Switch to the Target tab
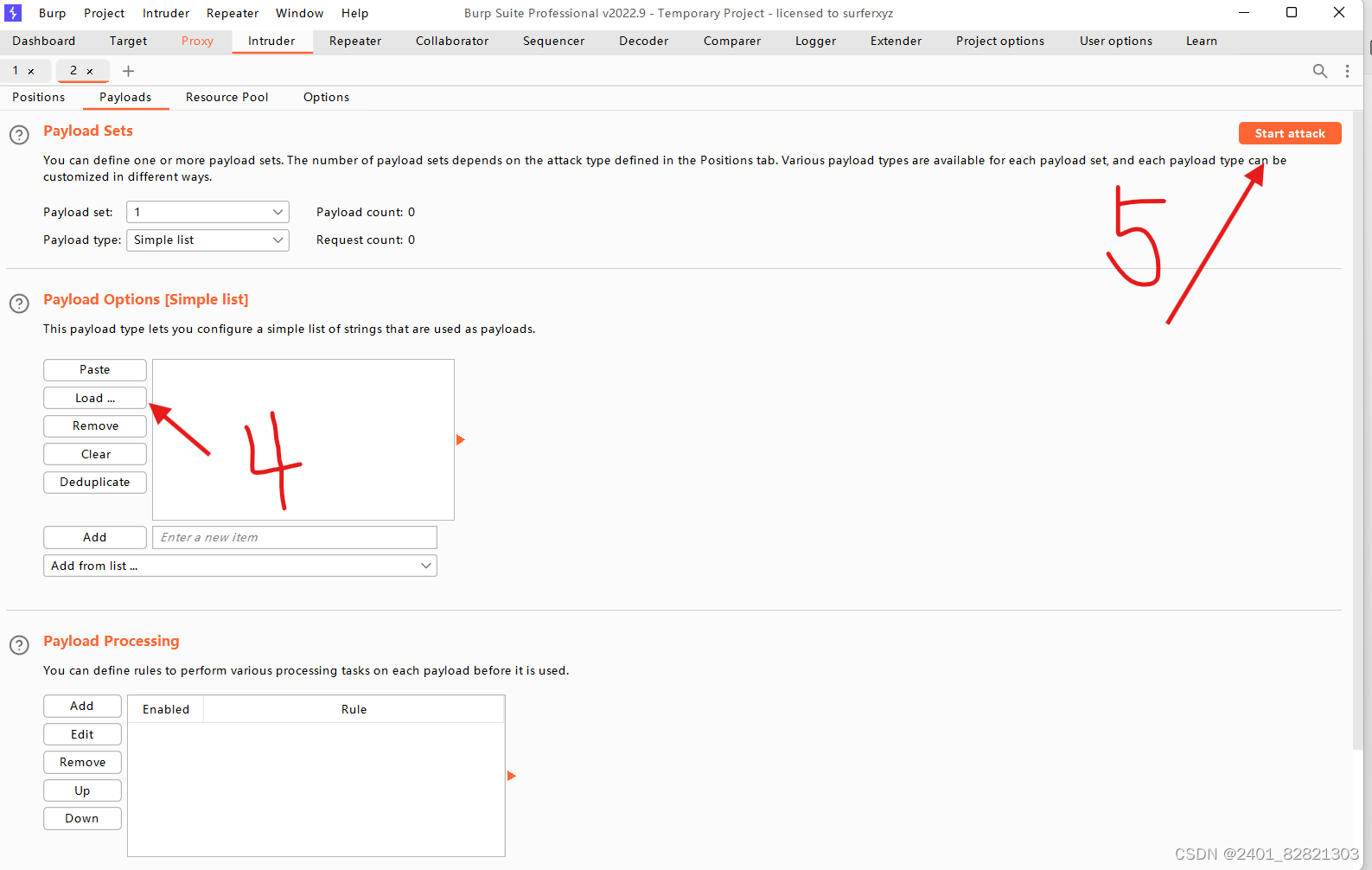This screenshot has height=870, width=1372. 128,41
